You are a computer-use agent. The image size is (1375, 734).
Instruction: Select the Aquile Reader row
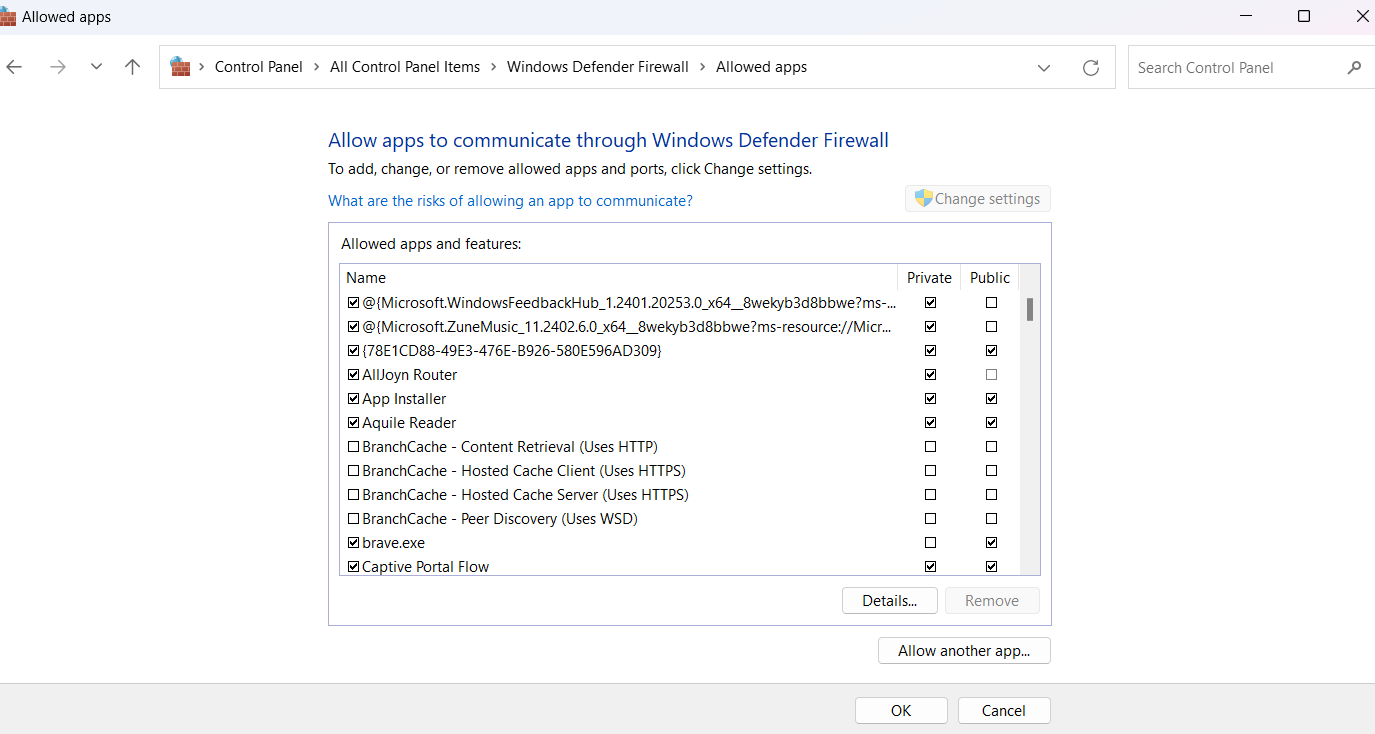680,423
